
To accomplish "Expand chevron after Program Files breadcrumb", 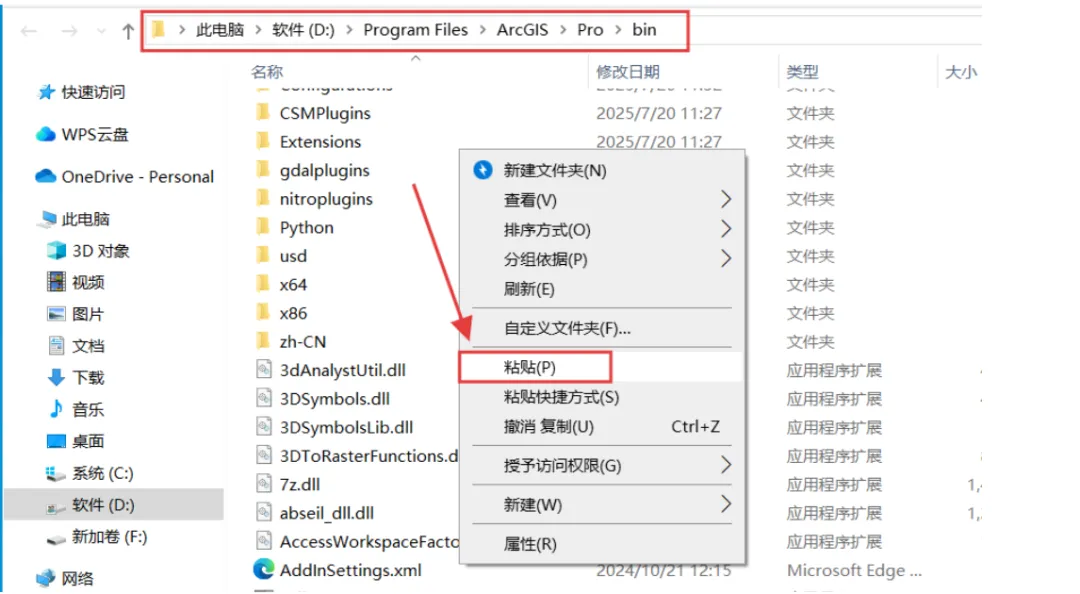I will 482,30.
